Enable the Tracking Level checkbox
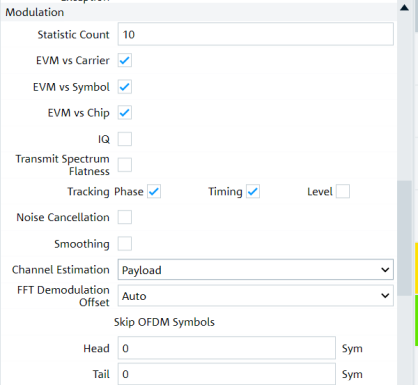This screenshot has width=418, height=385. pos(343,192)
